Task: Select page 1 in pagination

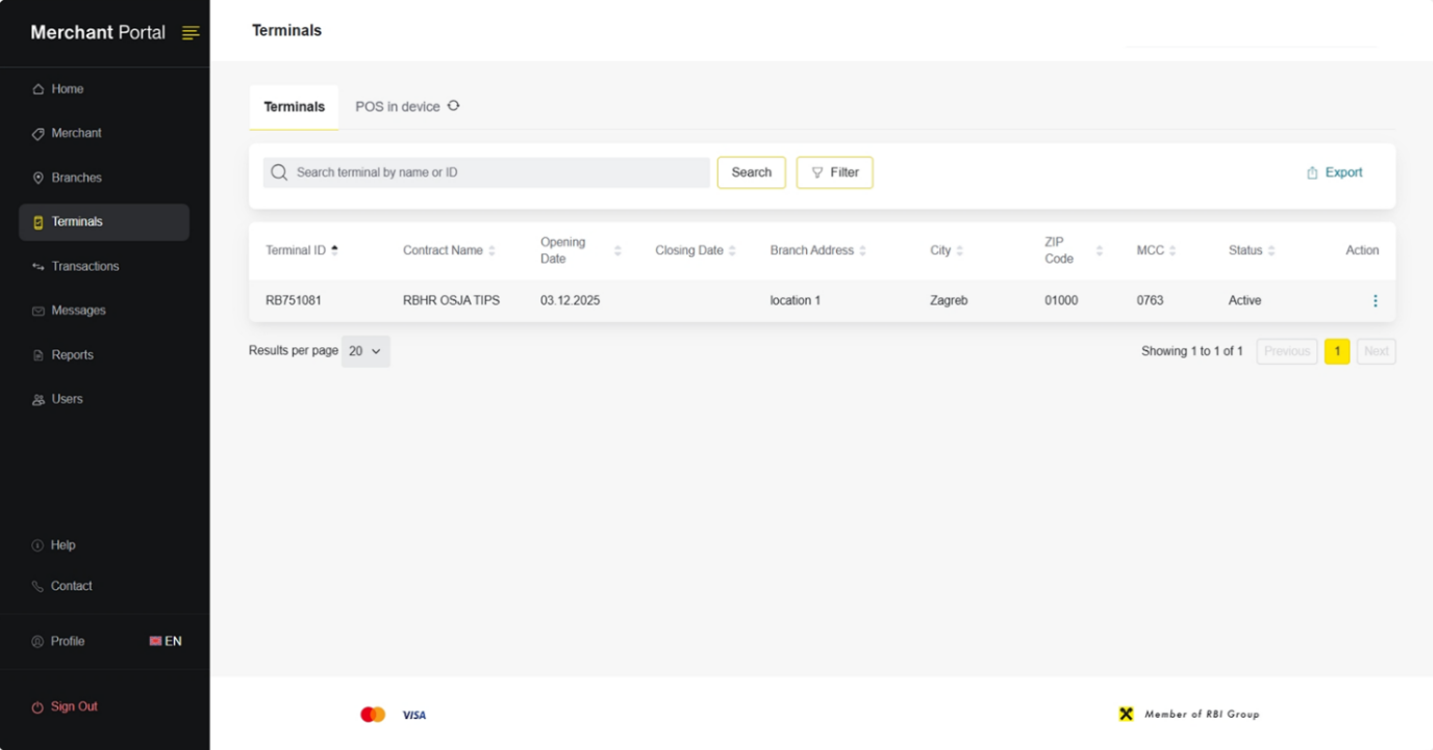Action: (x=1337, y=351)
